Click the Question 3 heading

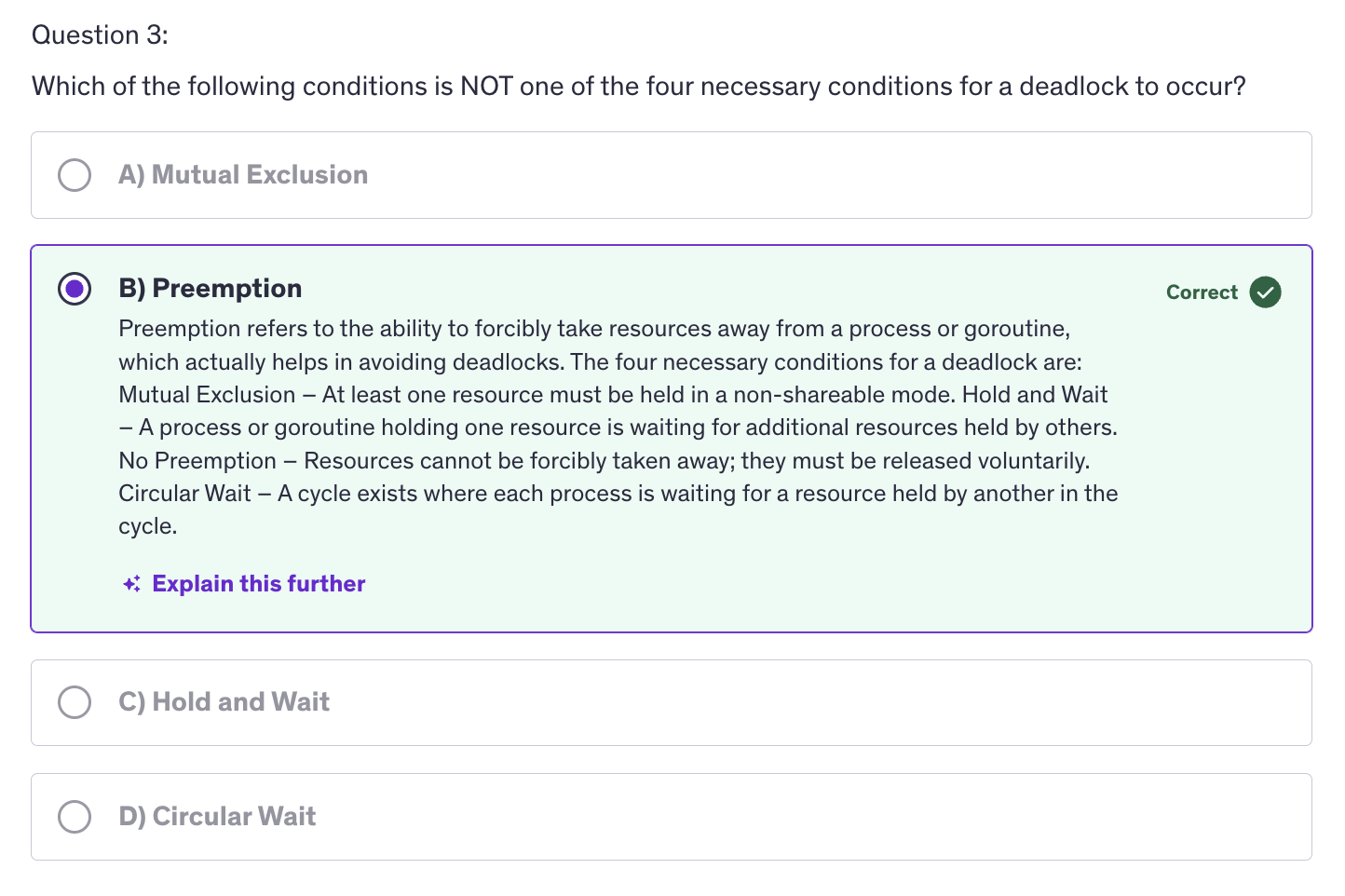[x=101, y=35]
